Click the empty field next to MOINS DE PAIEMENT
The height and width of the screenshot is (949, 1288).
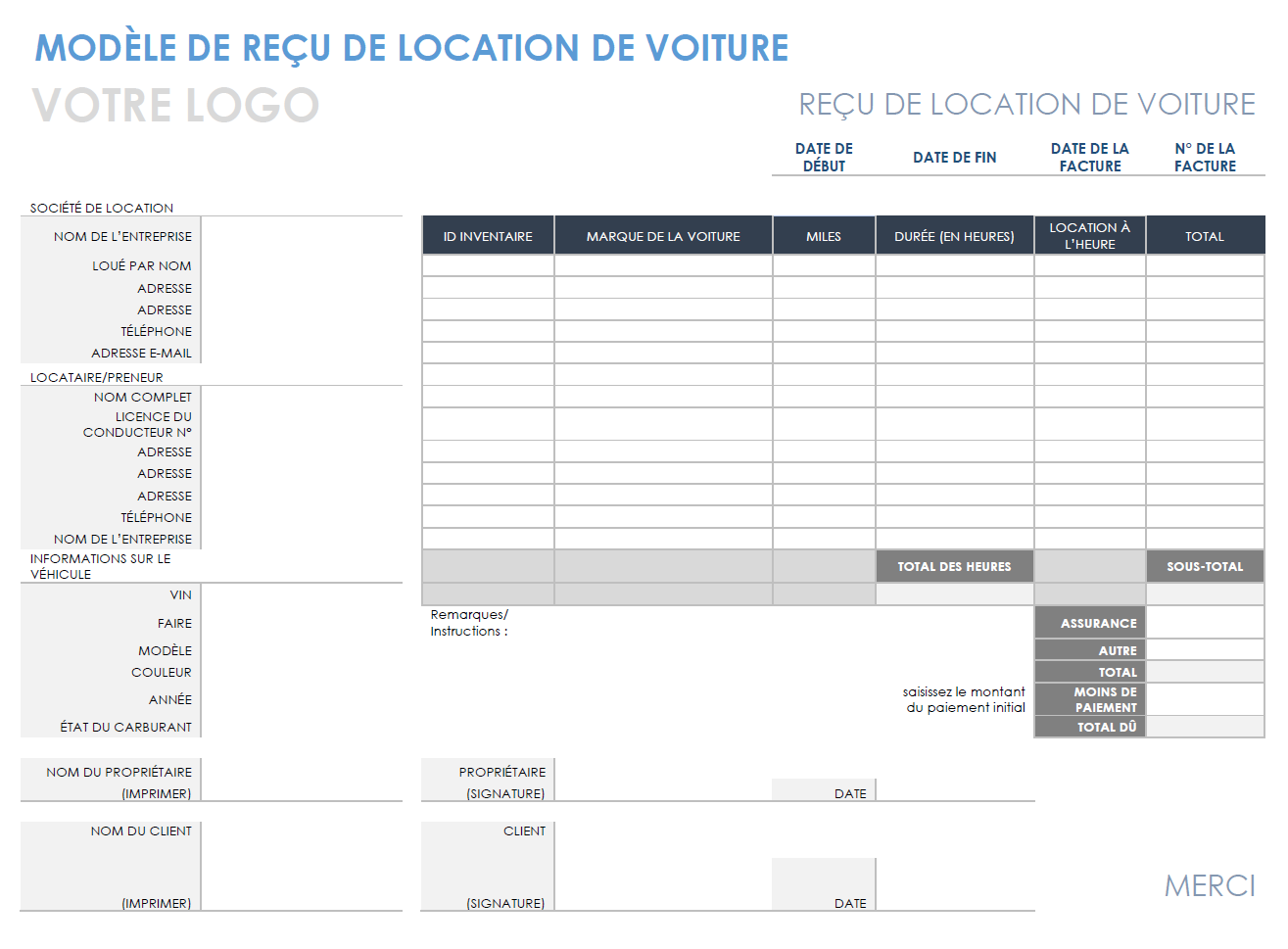click(1205, 699)
